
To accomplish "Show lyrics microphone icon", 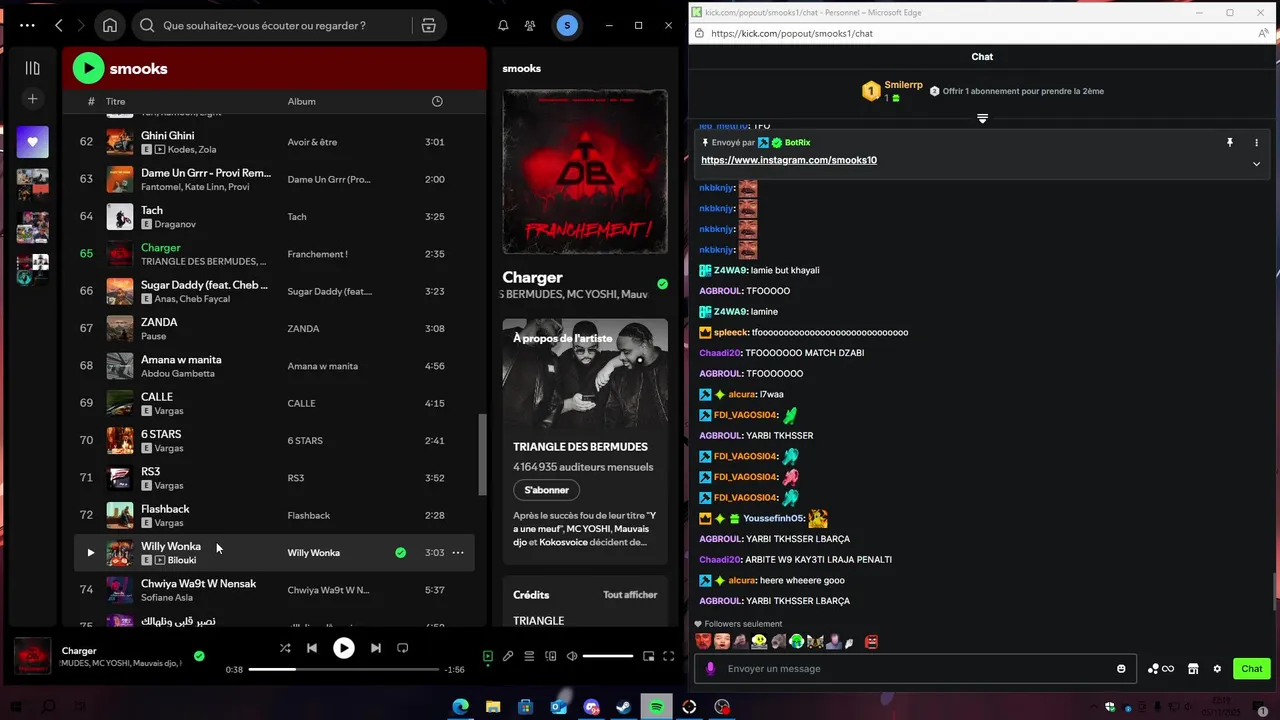I will pos(508,656).
